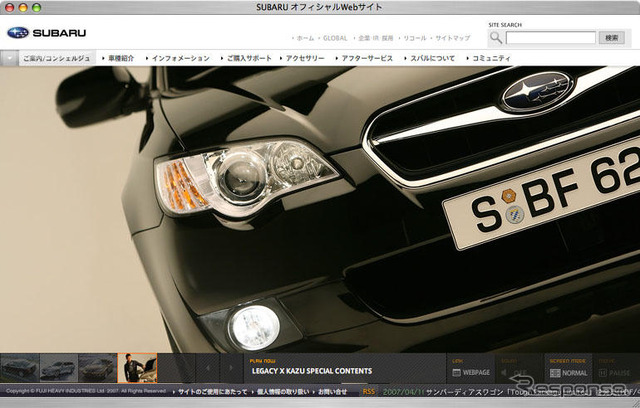Open the 車種紹介 menu
640x408 pixels.
(x=121, y=58)
